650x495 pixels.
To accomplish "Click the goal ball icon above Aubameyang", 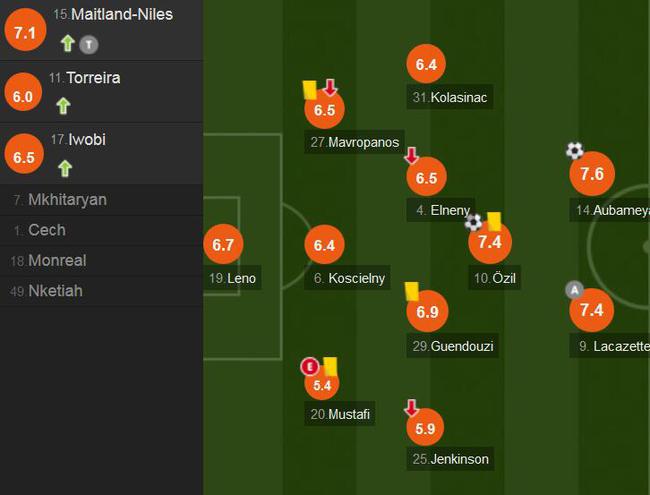I will 575,150.
